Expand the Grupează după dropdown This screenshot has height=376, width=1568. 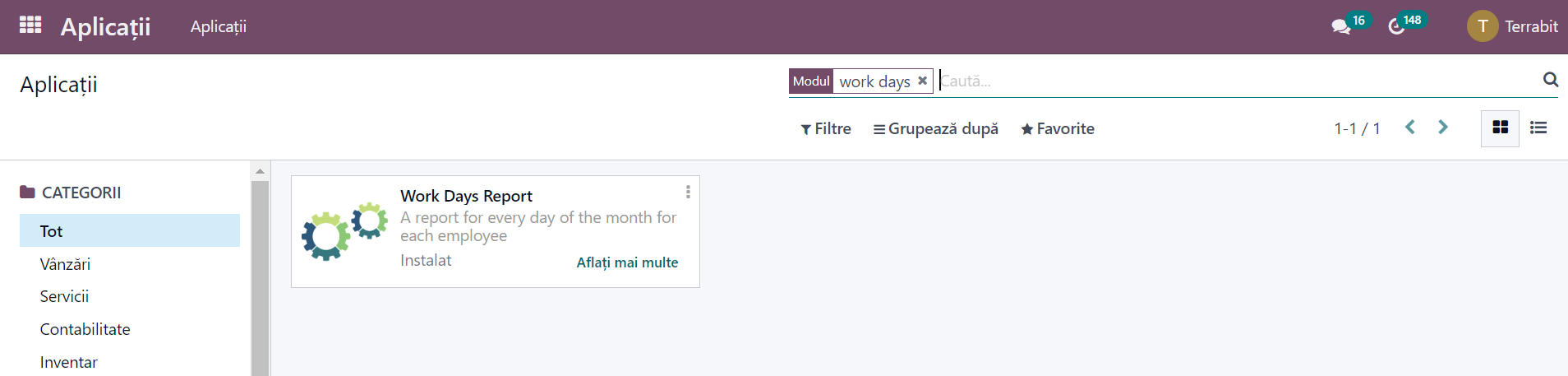pyautogui.click(x=936, y=128)
